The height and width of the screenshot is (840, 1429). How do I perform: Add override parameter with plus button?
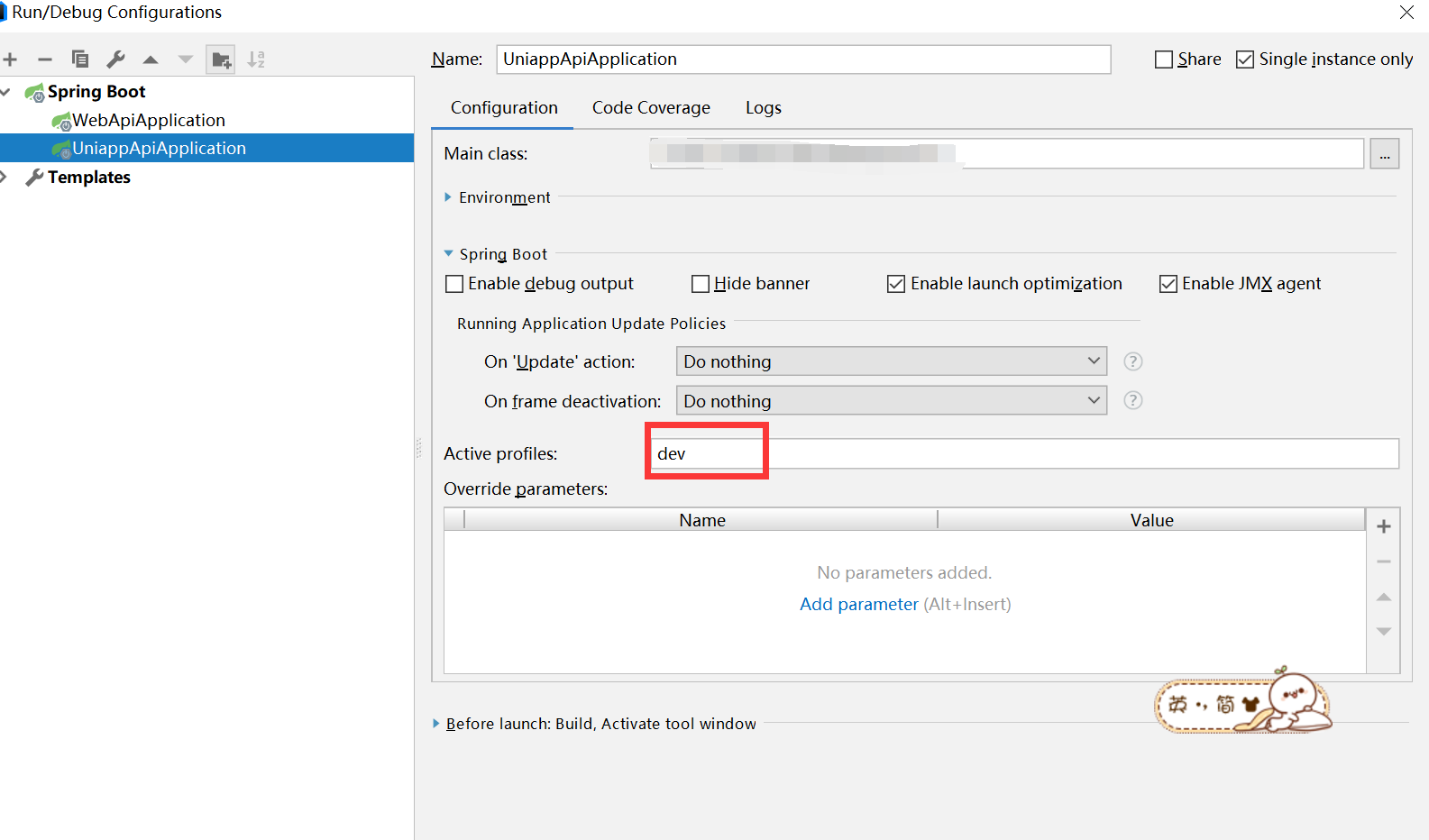point(1384,526)
